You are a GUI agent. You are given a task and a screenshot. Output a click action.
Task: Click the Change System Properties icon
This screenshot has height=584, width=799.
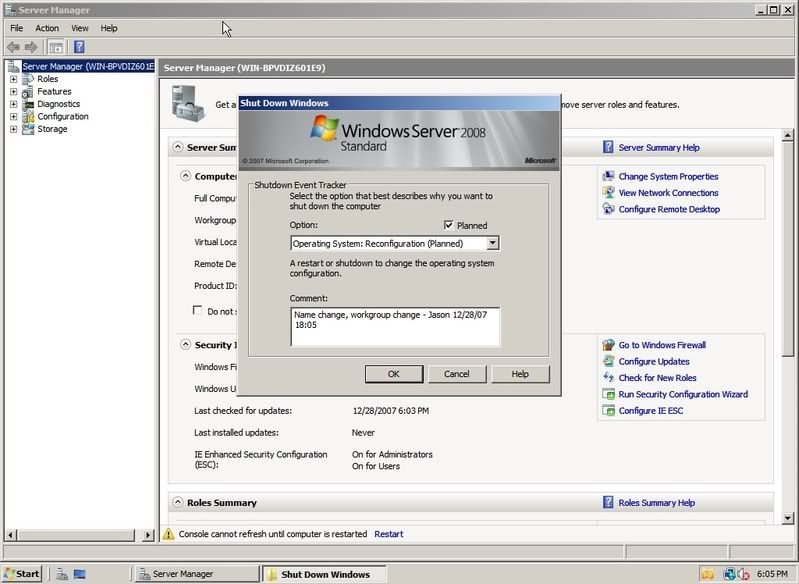coord(608,176)
